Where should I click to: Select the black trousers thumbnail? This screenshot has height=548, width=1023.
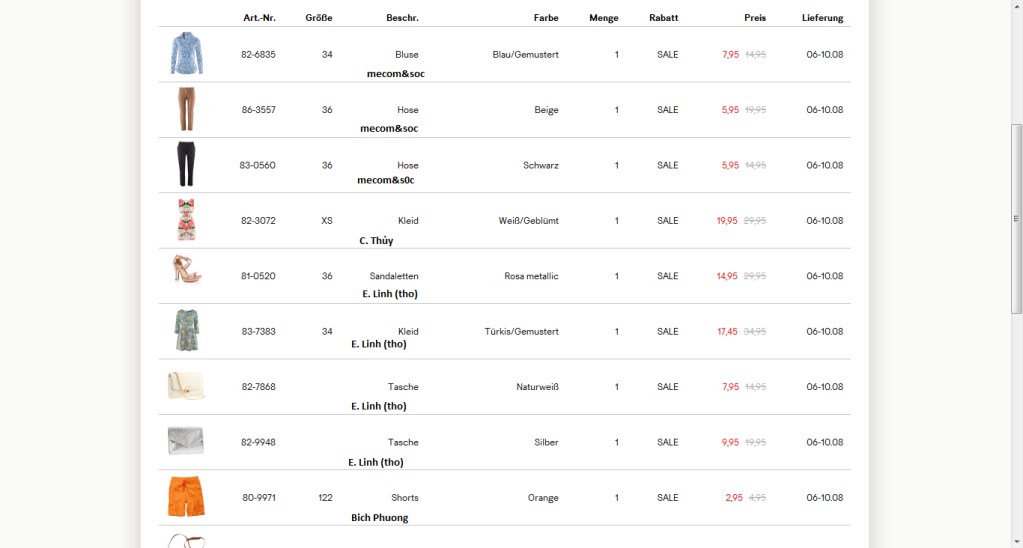tap(186, 164)
